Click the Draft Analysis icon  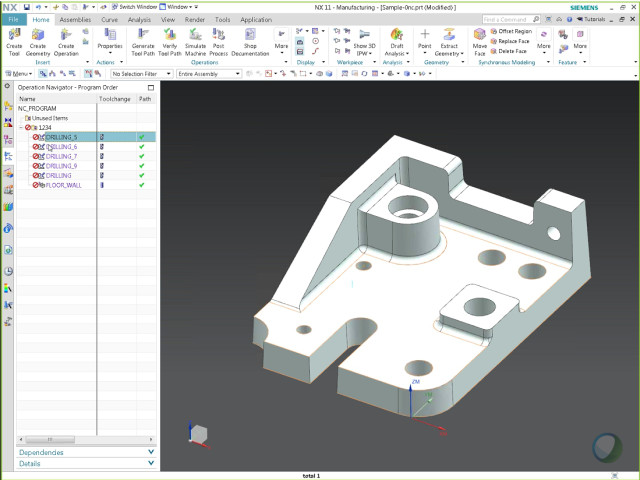(397, 34)
